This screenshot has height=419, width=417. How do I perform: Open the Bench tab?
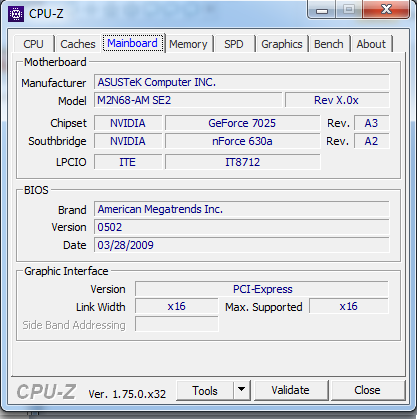(x=329, y=44)
